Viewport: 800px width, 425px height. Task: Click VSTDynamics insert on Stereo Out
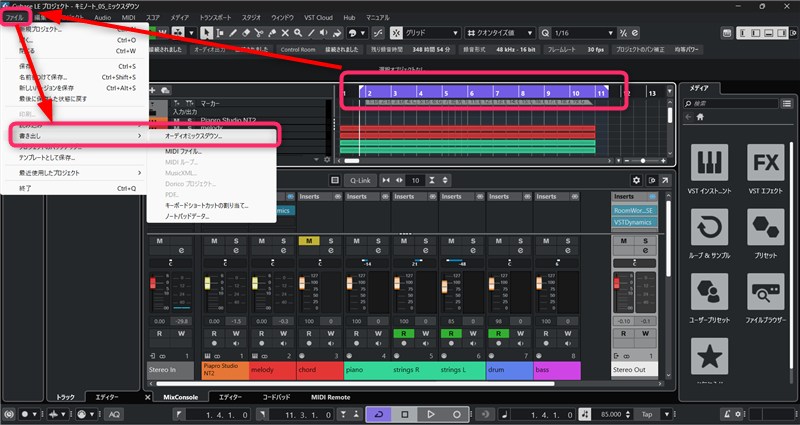(x=633, y=222)
